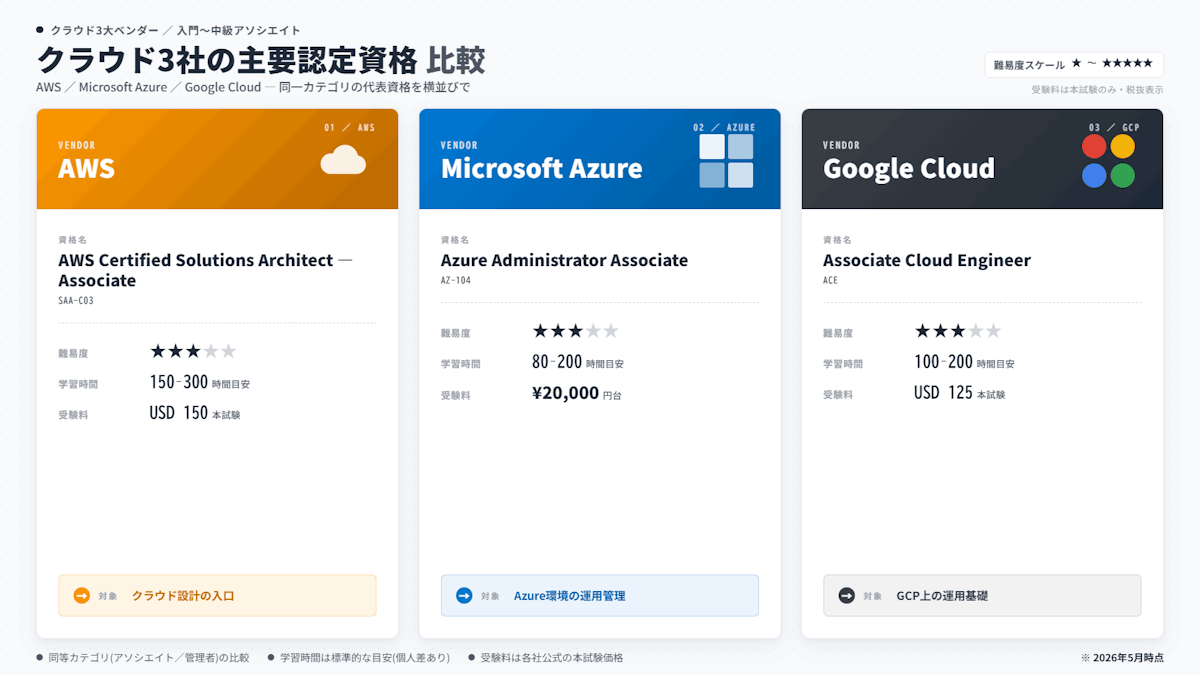The width and height of the screenshot is (1200, 675).
Task: Open the GCP上の運用基礎 target box
Action: (982, 595)
